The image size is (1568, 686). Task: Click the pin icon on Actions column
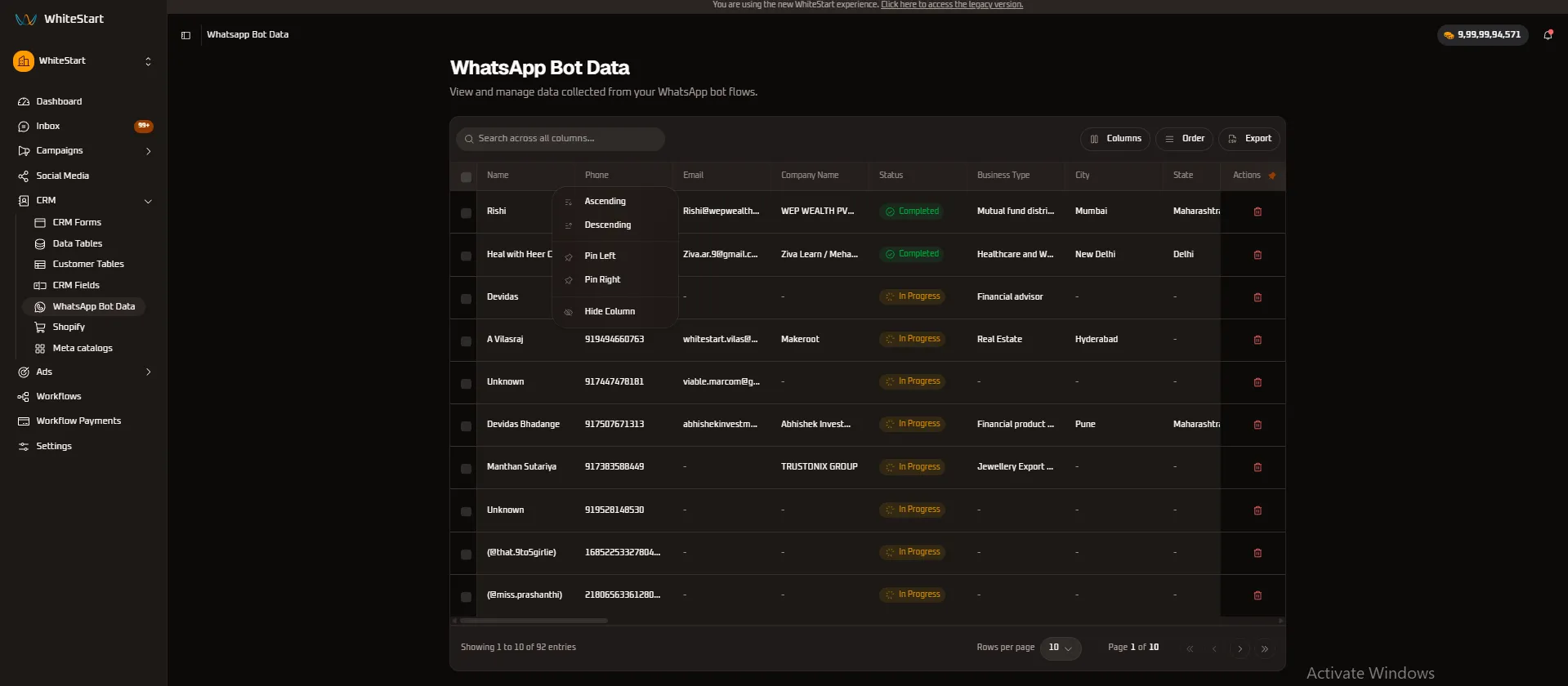1272,176
